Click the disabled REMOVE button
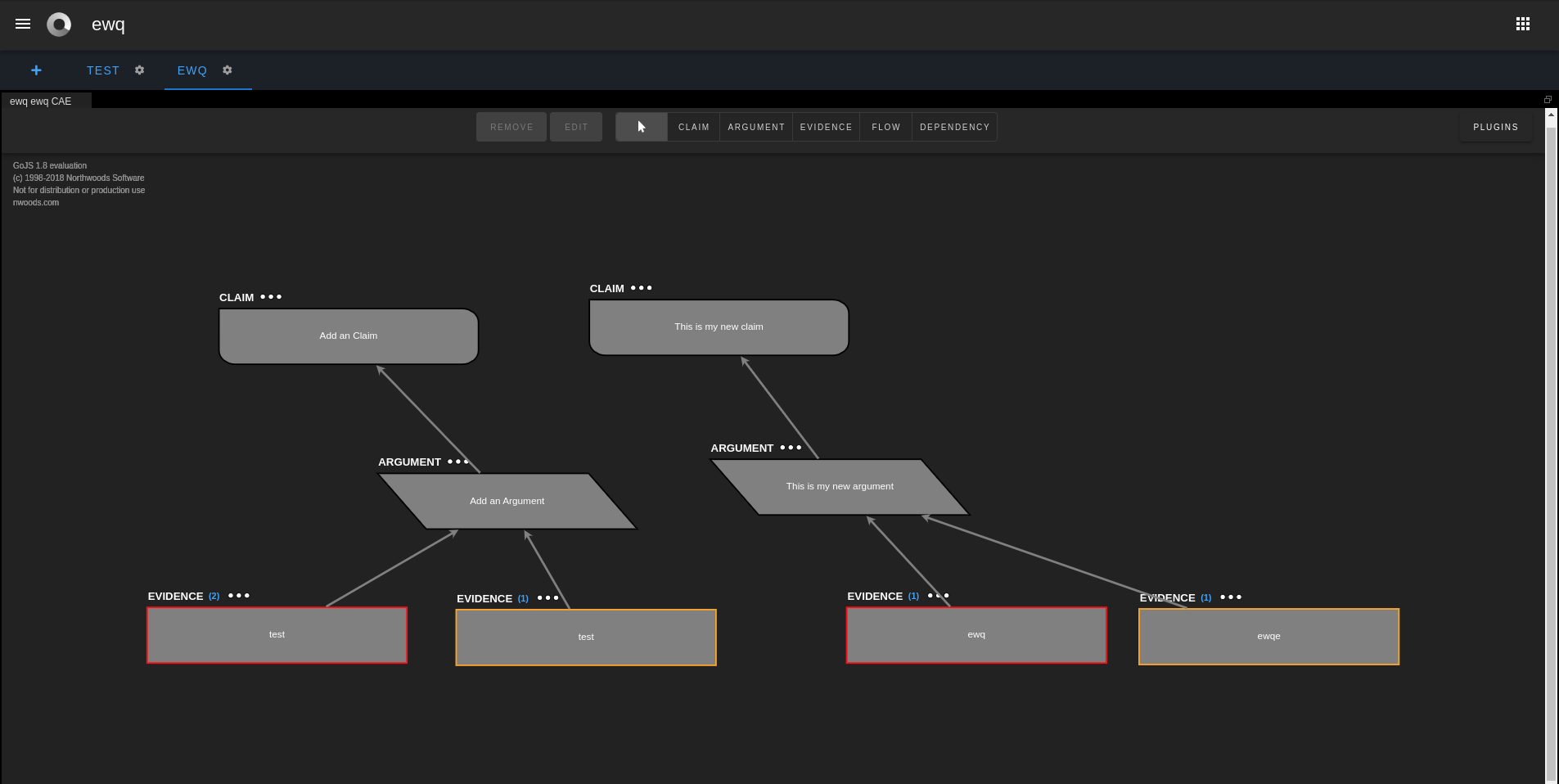 [511, 127]
